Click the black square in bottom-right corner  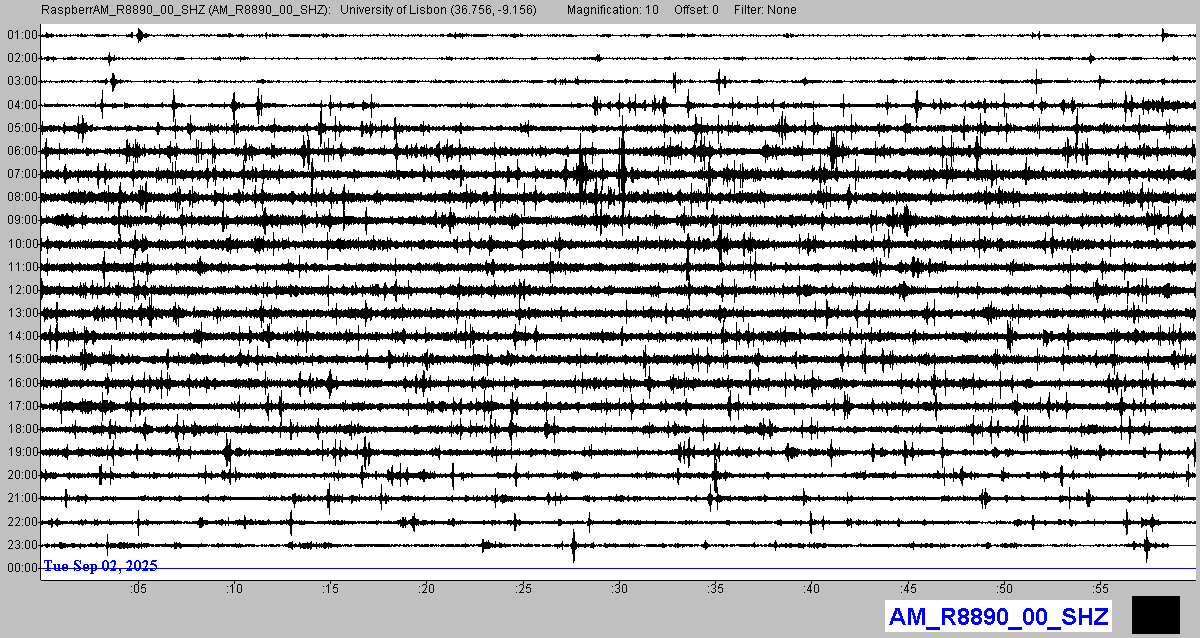click(x=1157, y=614)
